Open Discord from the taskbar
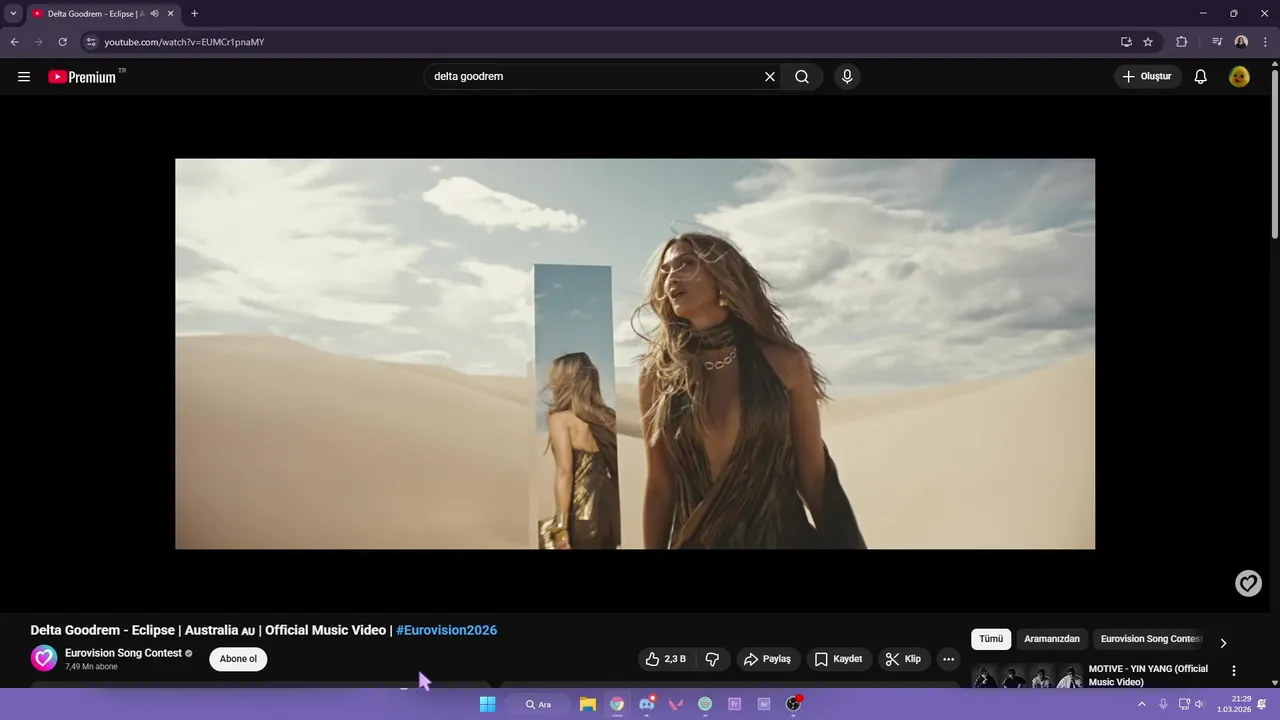Screen dimensions: 1280x720 coord(647,704)
